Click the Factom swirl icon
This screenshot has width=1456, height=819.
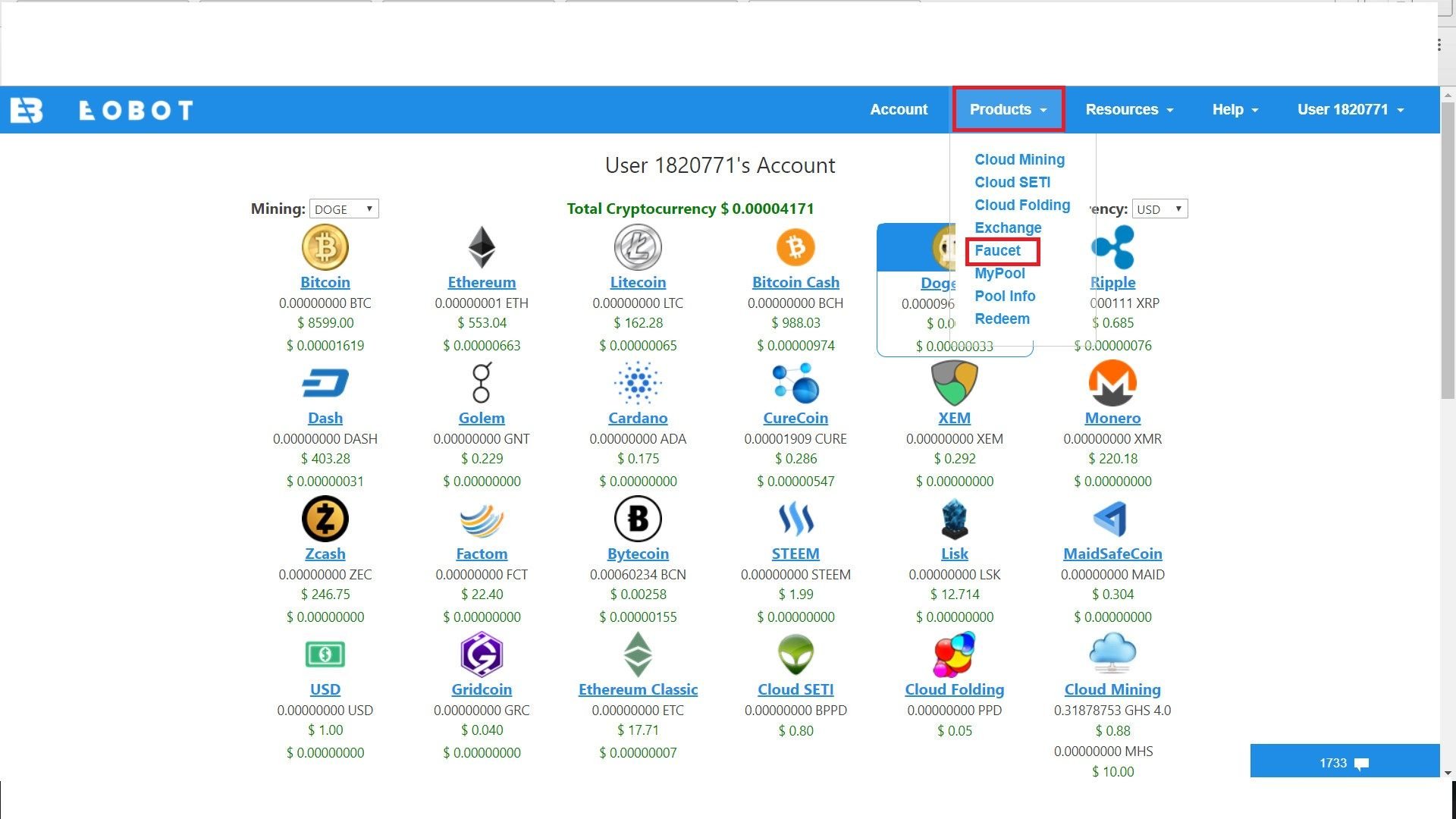482,520
